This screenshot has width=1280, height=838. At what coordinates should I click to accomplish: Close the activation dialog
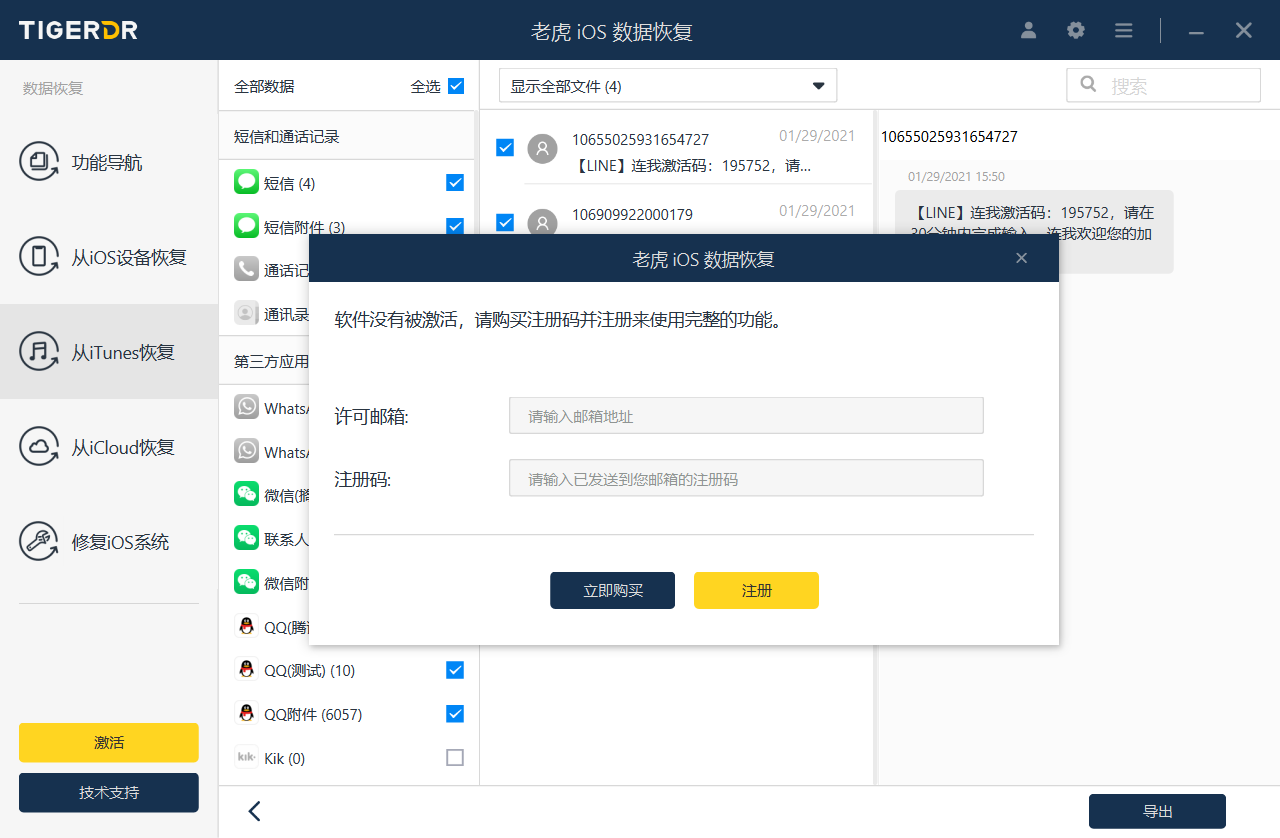pos(1021,259)
